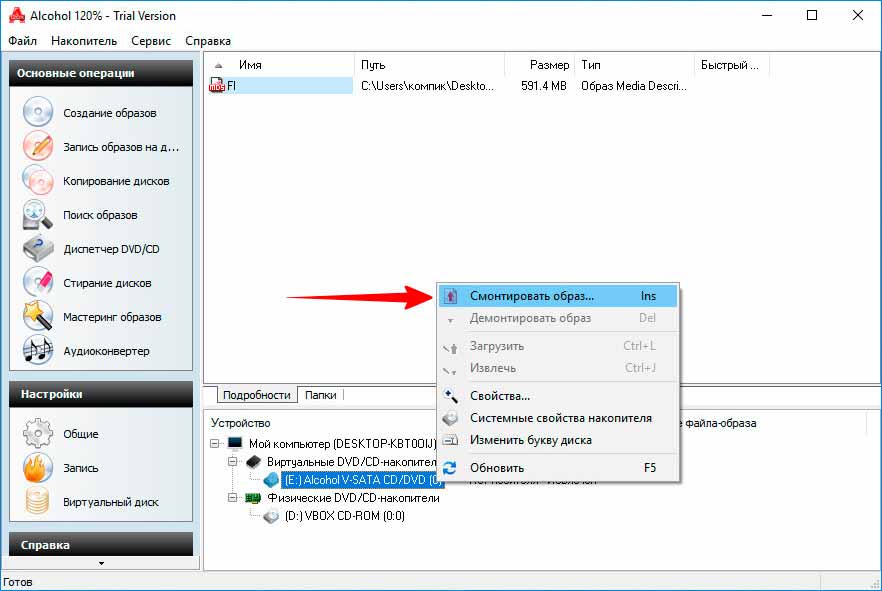Click the Диспетчер DVD/CD drive icon
882x591 pixels.
tap(38, 249)
